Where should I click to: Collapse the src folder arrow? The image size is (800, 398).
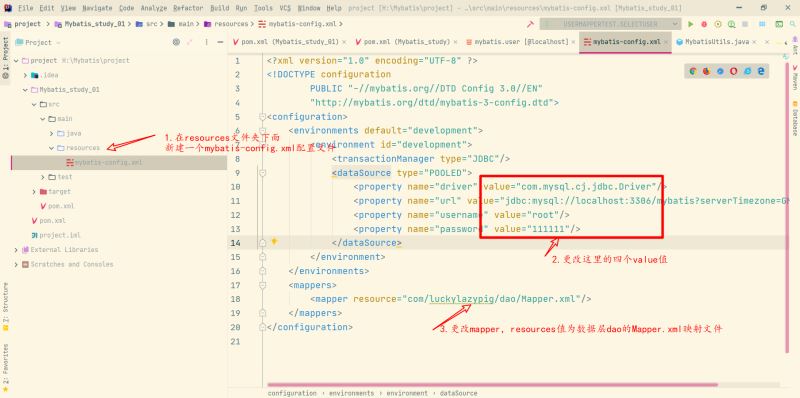[34, 105]
